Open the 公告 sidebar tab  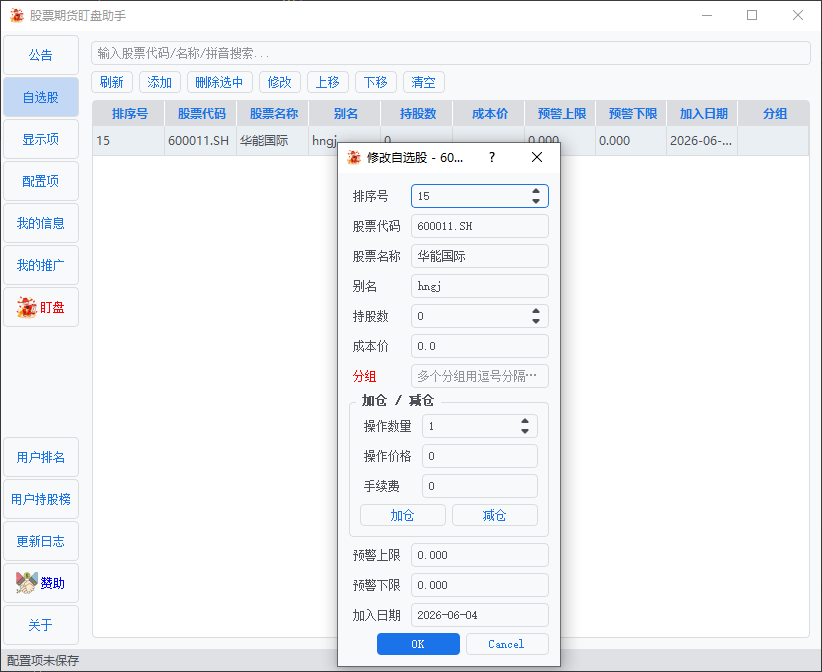click(x=41, y=55)
